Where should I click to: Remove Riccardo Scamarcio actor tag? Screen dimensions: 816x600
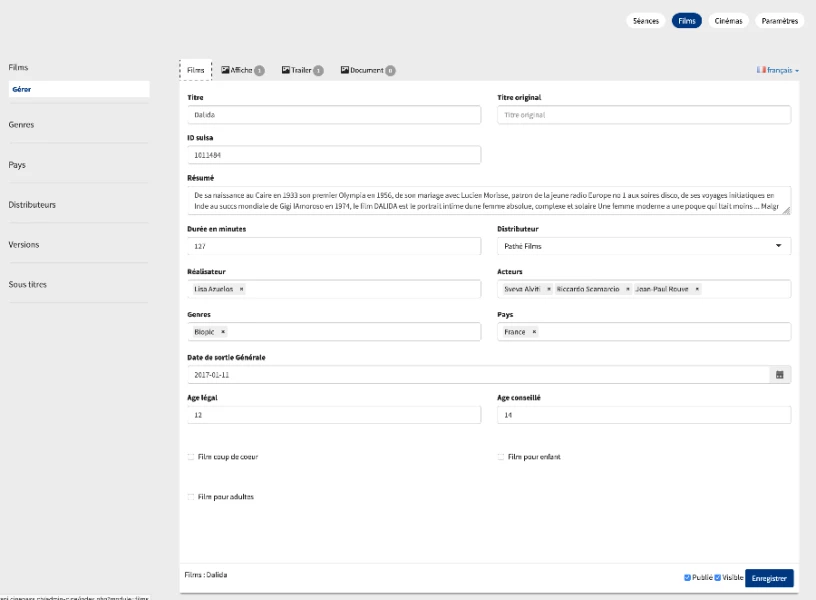click(x=628, y=289)
